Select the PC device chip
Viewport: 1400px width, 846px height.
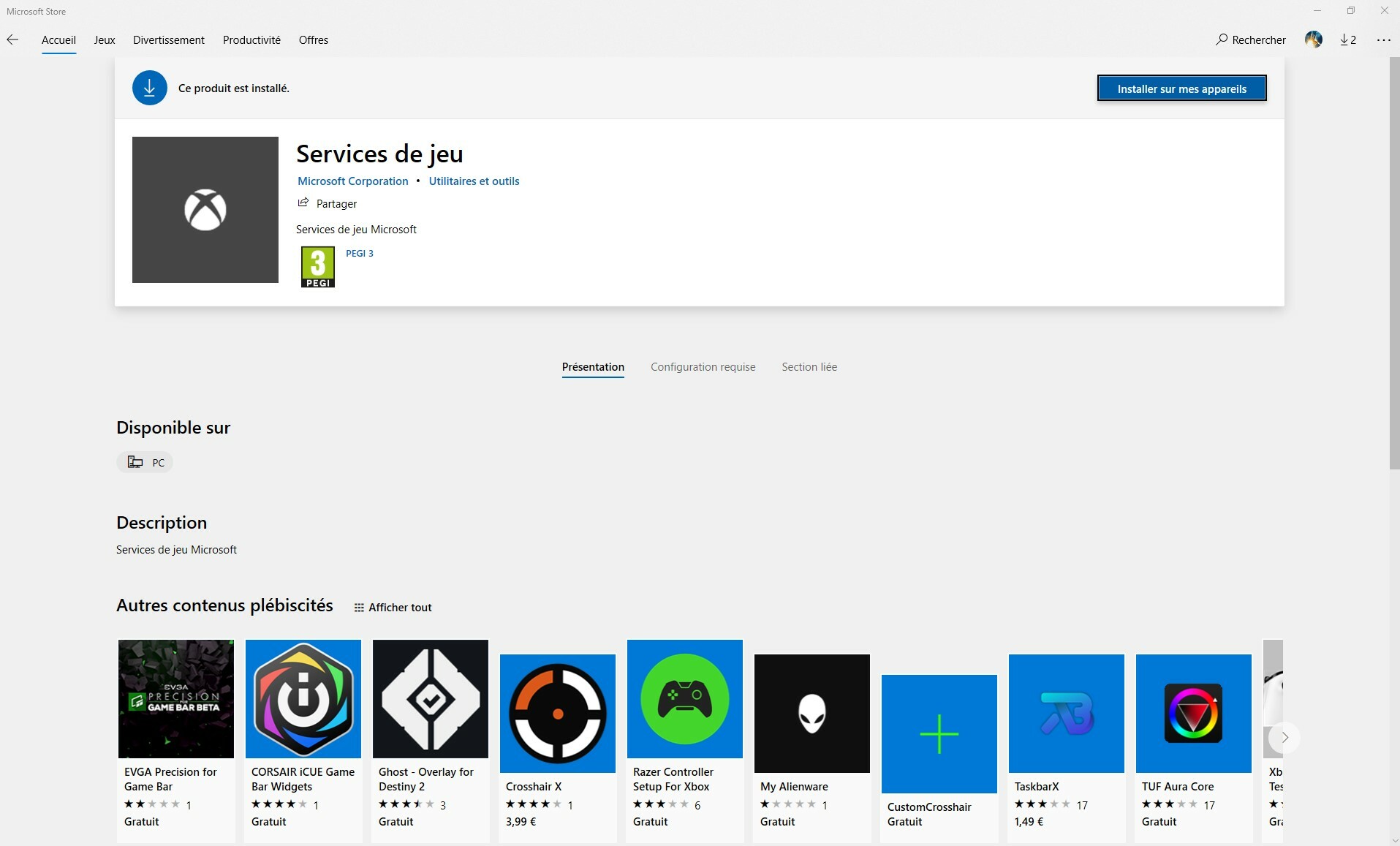pyautogui.click(x=145, y=462)
